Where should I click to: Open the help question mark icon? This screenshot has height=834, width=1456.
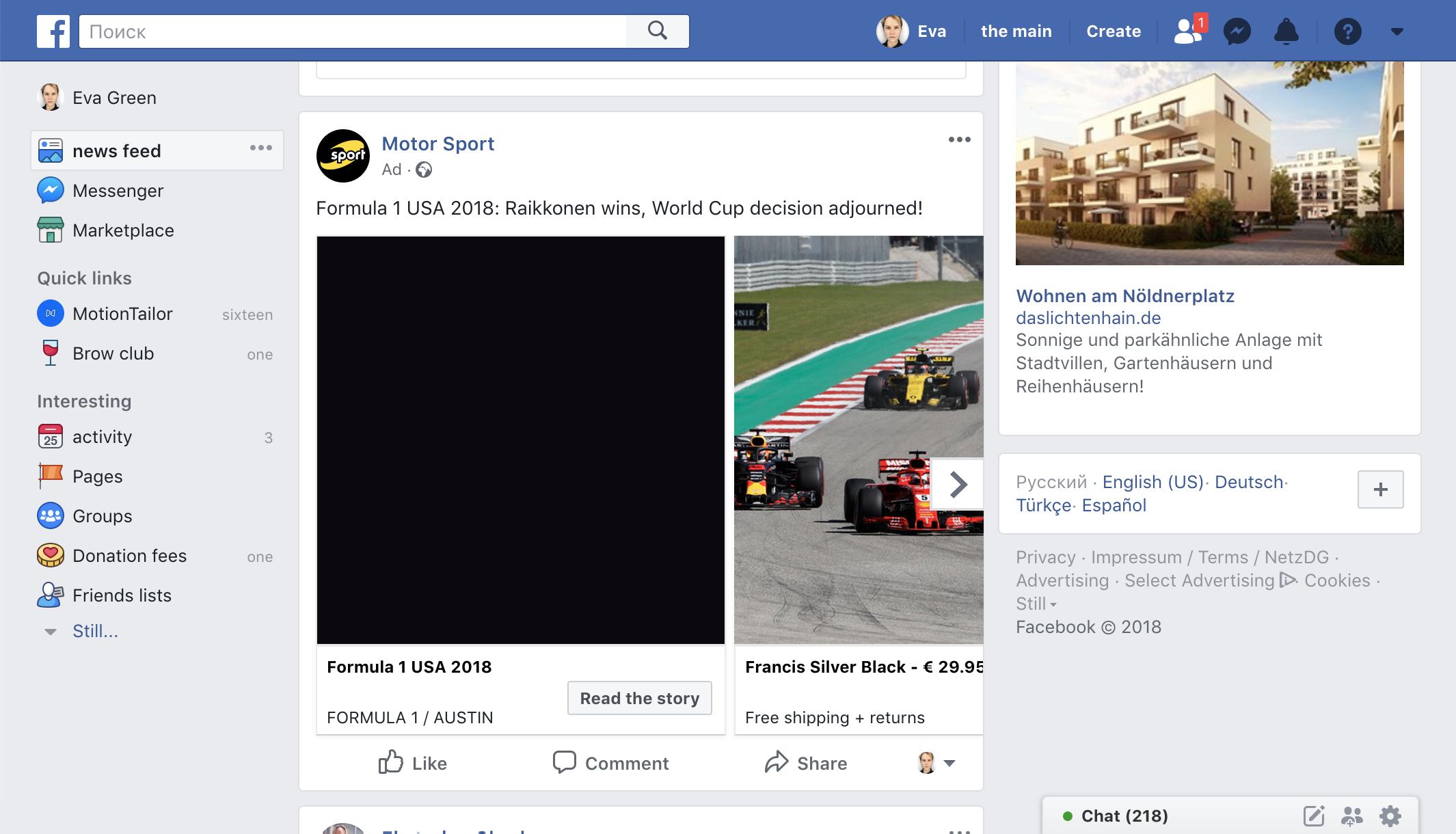click(x=1348, y=31)
